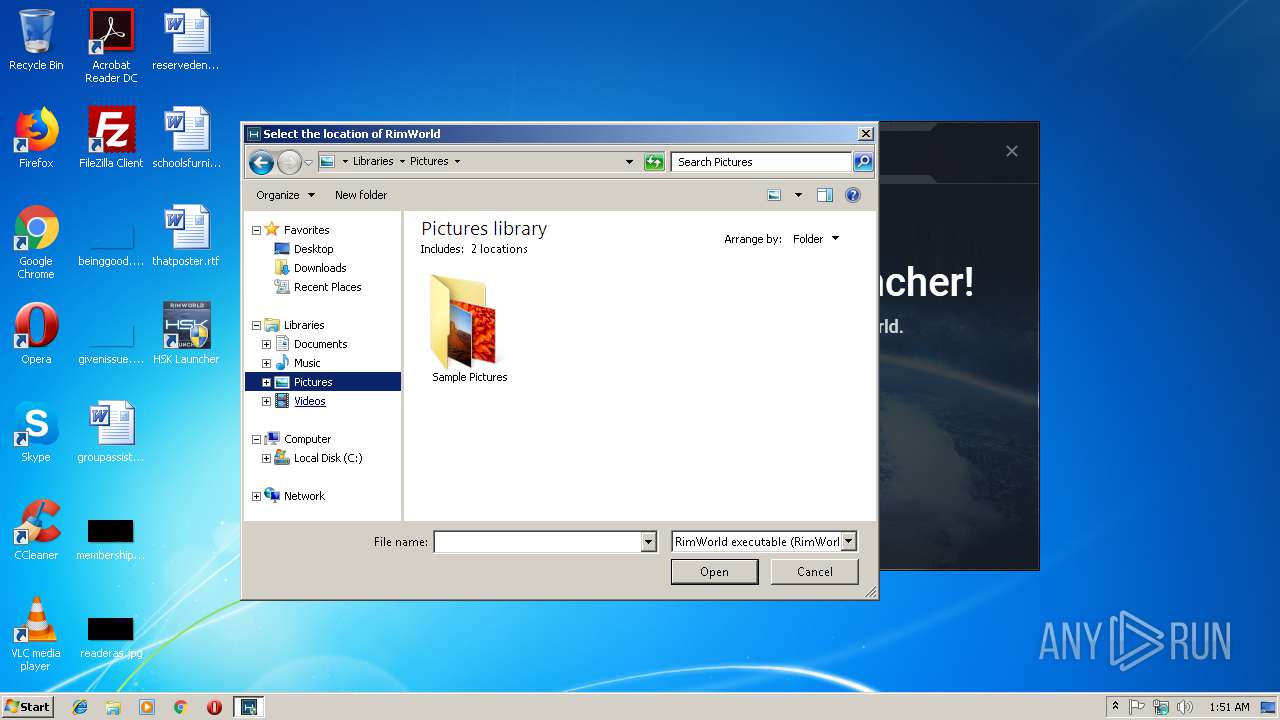Open the Acrobat Reader DC desktop icon
The height and width of the screenshot is (720, 1280).
111,46
